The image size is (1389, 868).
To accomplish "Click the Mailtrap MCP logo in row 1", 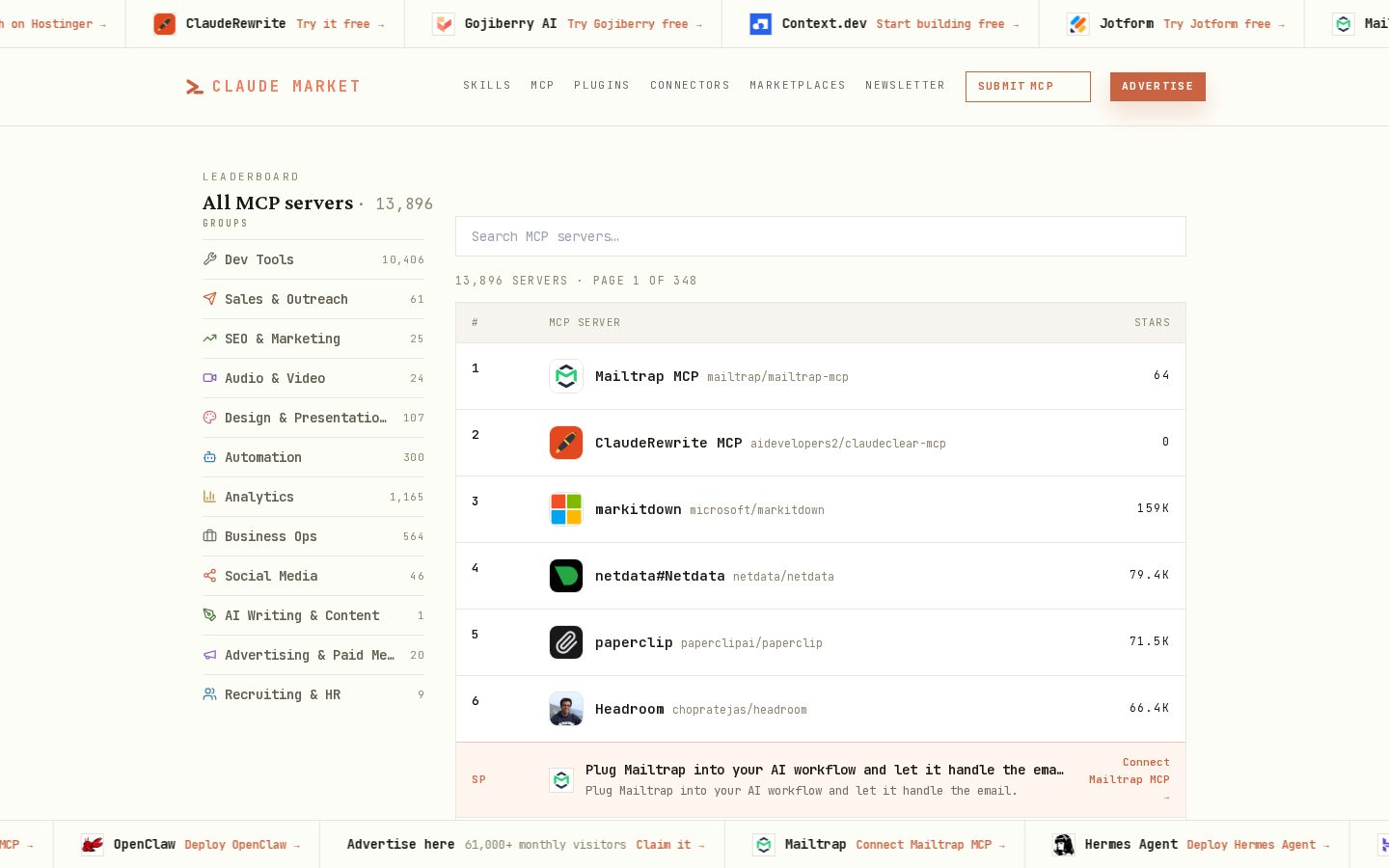I will pyautogui.click(x=566, y=376).
